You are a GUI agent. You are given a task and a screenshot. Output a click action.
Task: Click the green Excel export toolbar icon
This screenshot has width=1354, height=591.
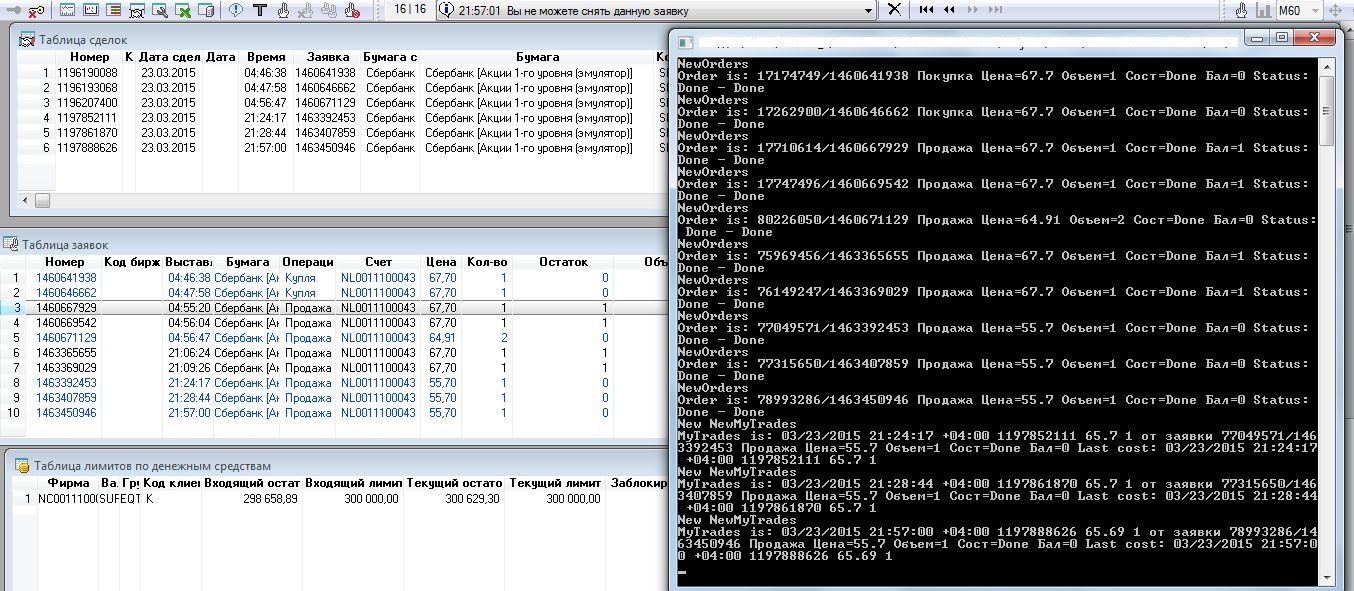[184, 11]
